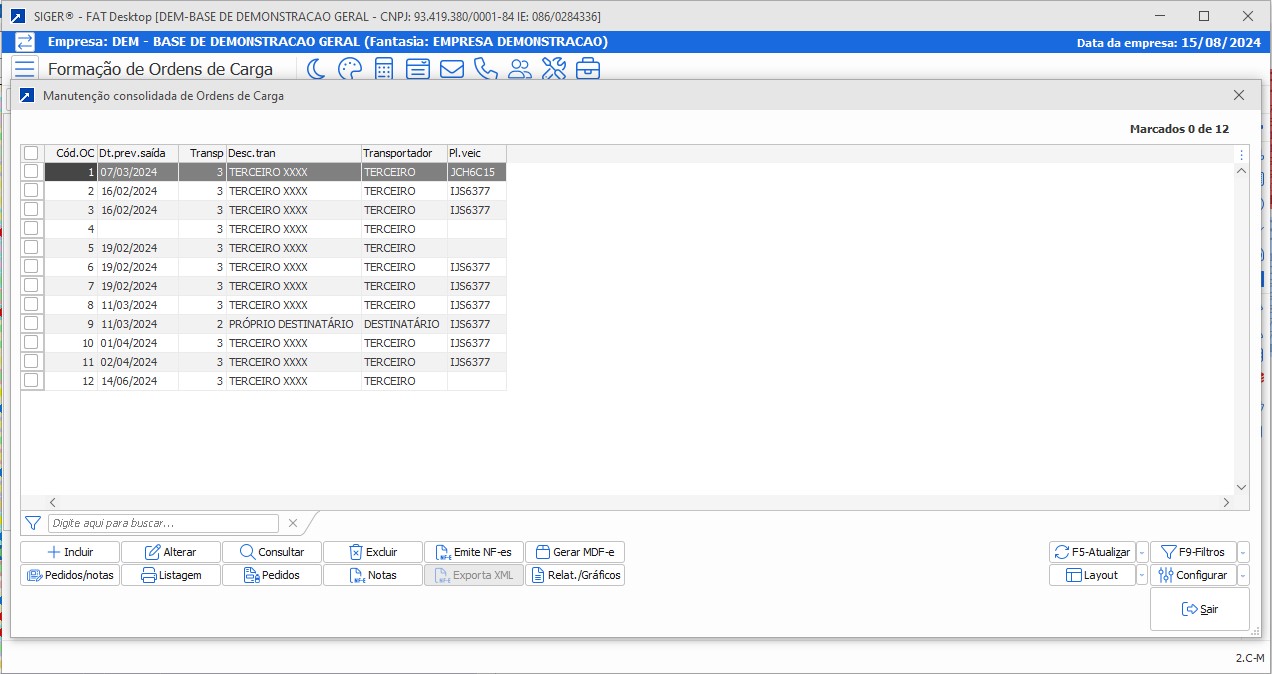Launch the calculator icon in toolbar
The image size is (1272, 674).
[x=383, y=69]
